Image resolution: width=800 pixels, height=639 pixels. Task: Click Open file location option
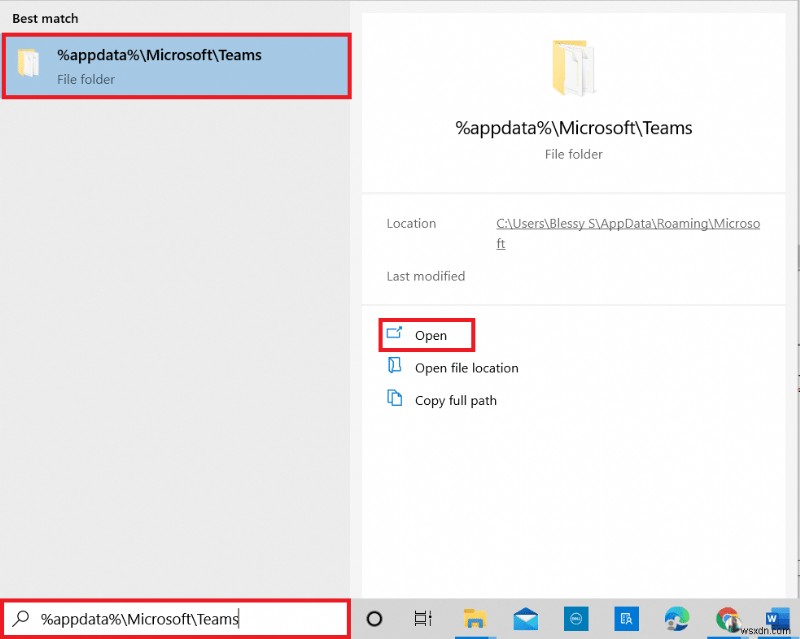466,367
